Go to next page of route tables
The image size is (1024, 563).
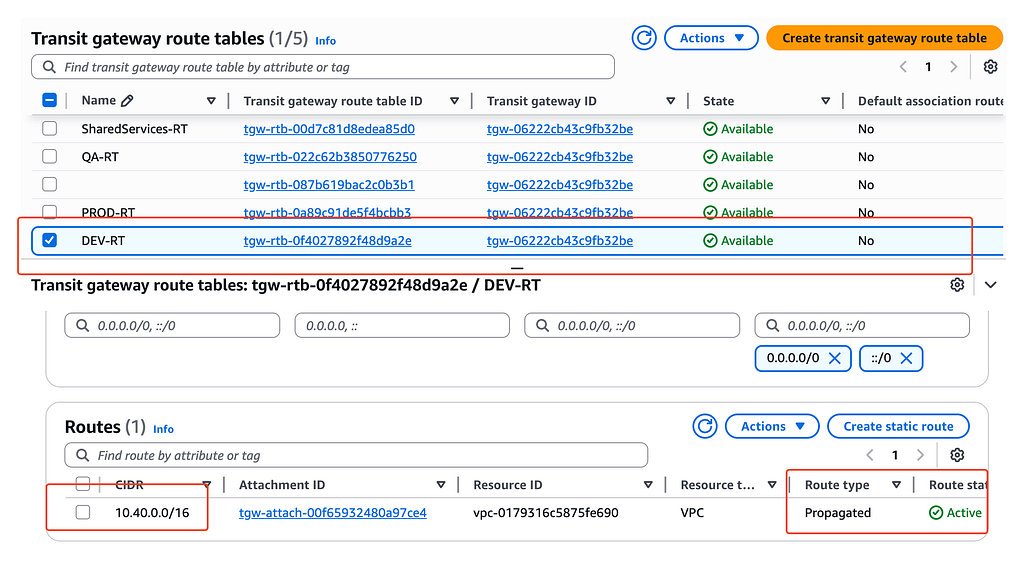[x=953, y=67]
